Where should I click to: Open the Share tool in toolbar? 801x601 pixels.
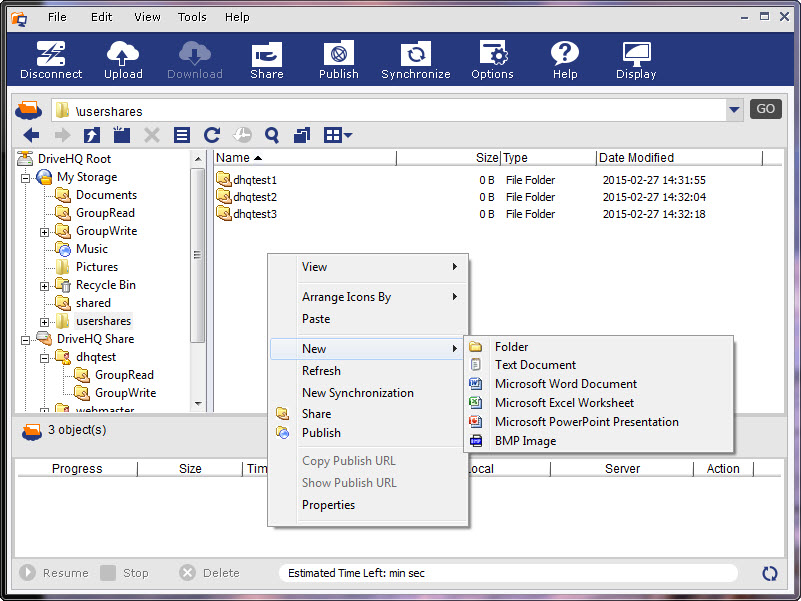[x=267, y=60]
